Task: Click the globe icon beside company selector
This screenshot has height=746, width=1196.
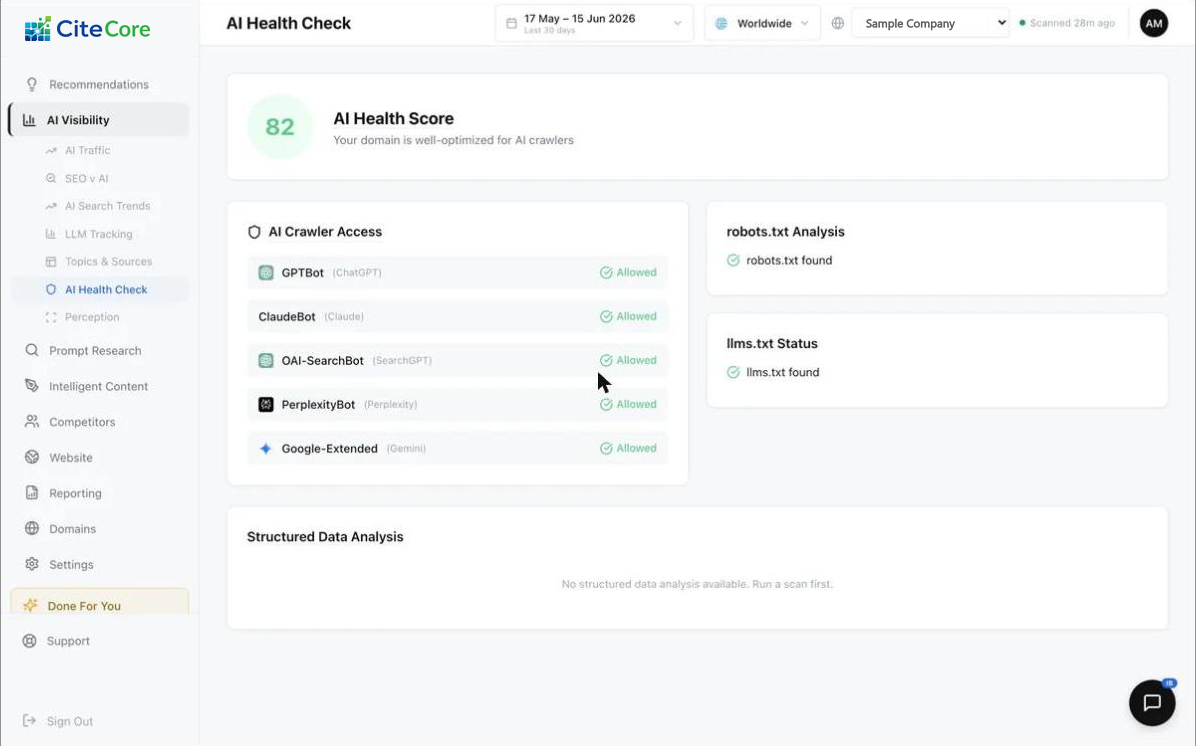Action: tap(838, 23)
